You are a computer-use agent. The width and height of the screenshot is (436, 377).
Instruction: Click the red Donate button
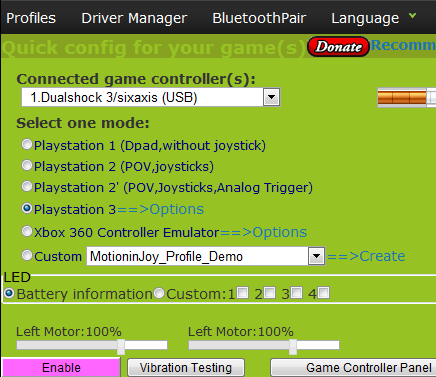pyautogui.click(x=338, y=47)
